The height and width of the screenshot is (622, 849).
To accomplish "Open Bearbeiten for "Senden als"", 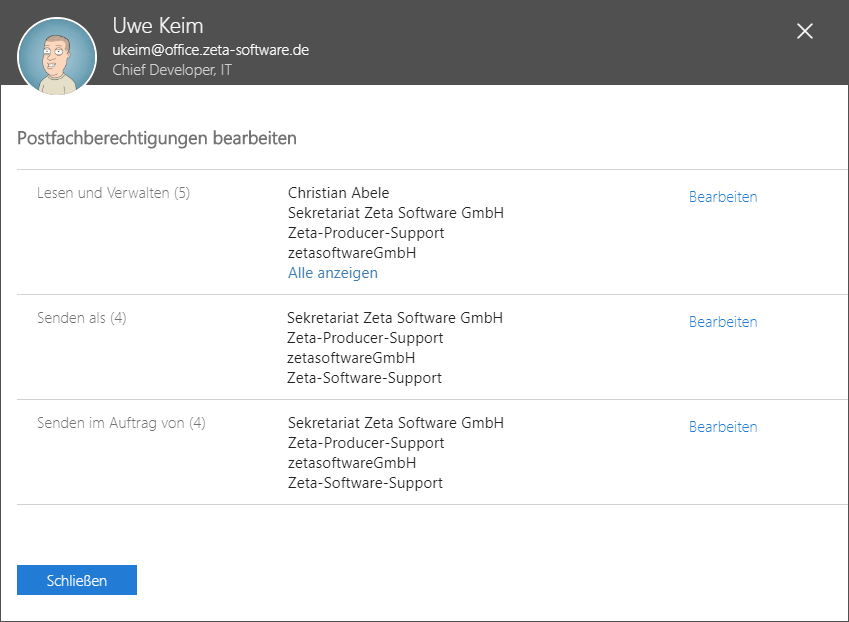I will pos(723,322).
